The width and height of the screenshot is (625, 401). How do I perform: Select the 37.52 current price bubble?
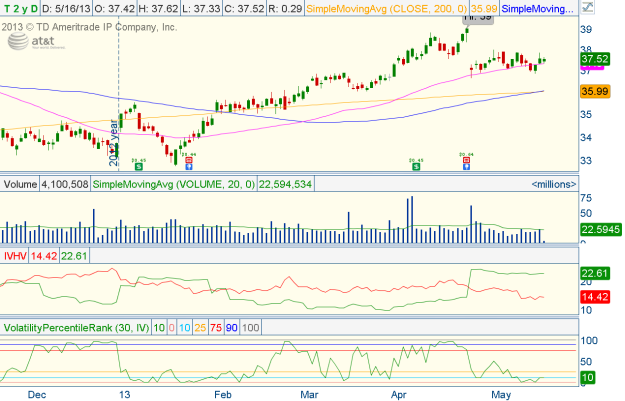[596, 59]
